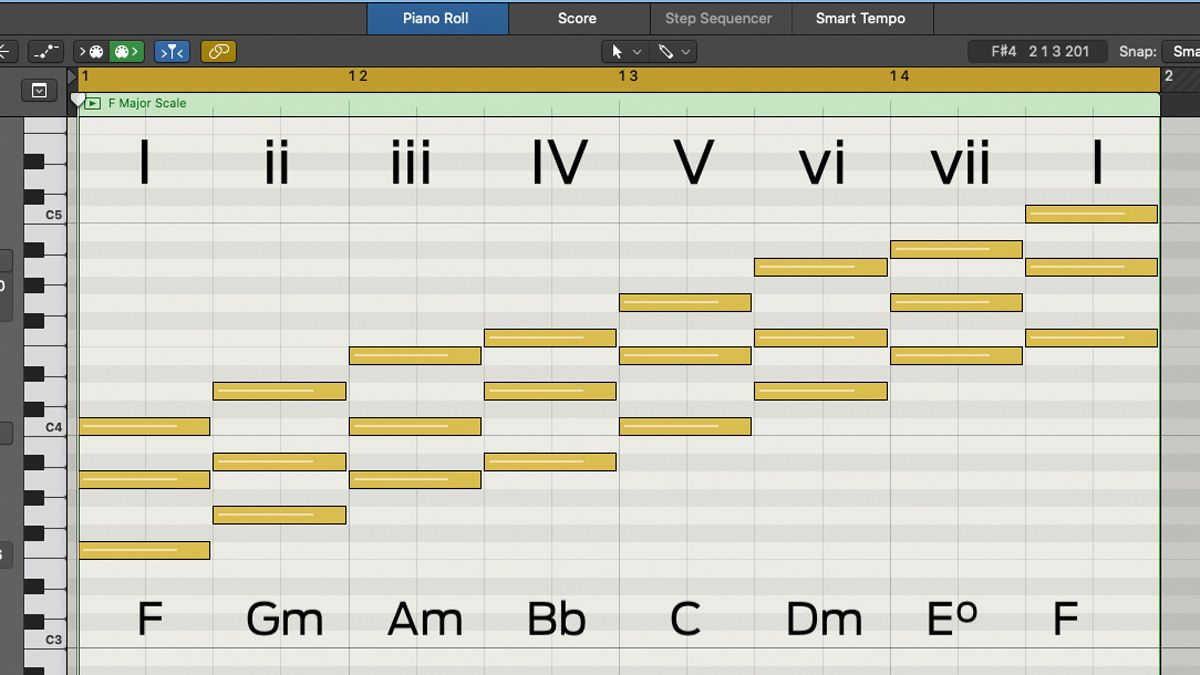This screenshot has width=1200, height=675.
Task: Toggle the yellow Link button
Action: (x=218, y=51)
